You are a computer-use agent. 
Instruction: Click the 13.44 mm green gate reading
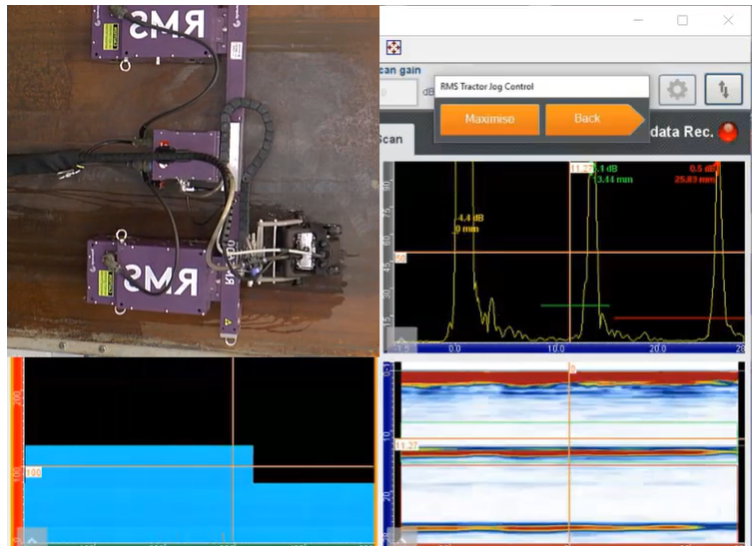613,180
